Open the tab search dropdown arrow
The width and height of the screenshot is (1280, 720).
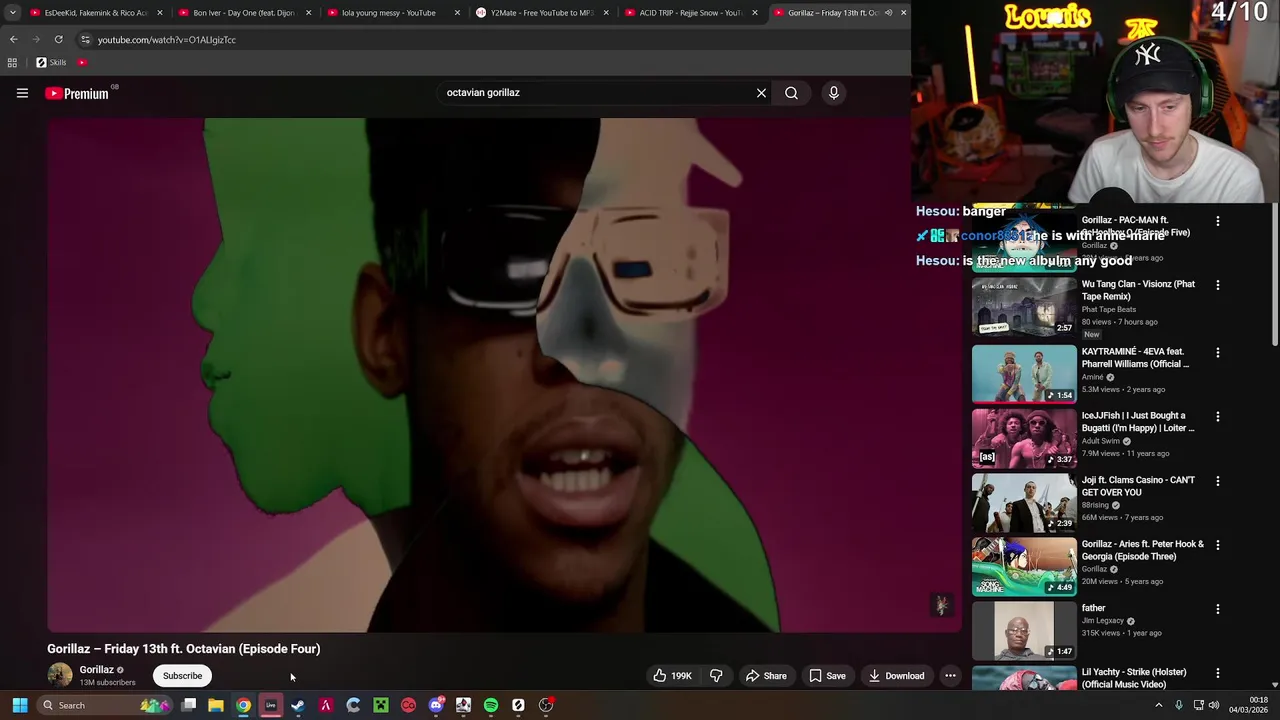pos(13,13)
